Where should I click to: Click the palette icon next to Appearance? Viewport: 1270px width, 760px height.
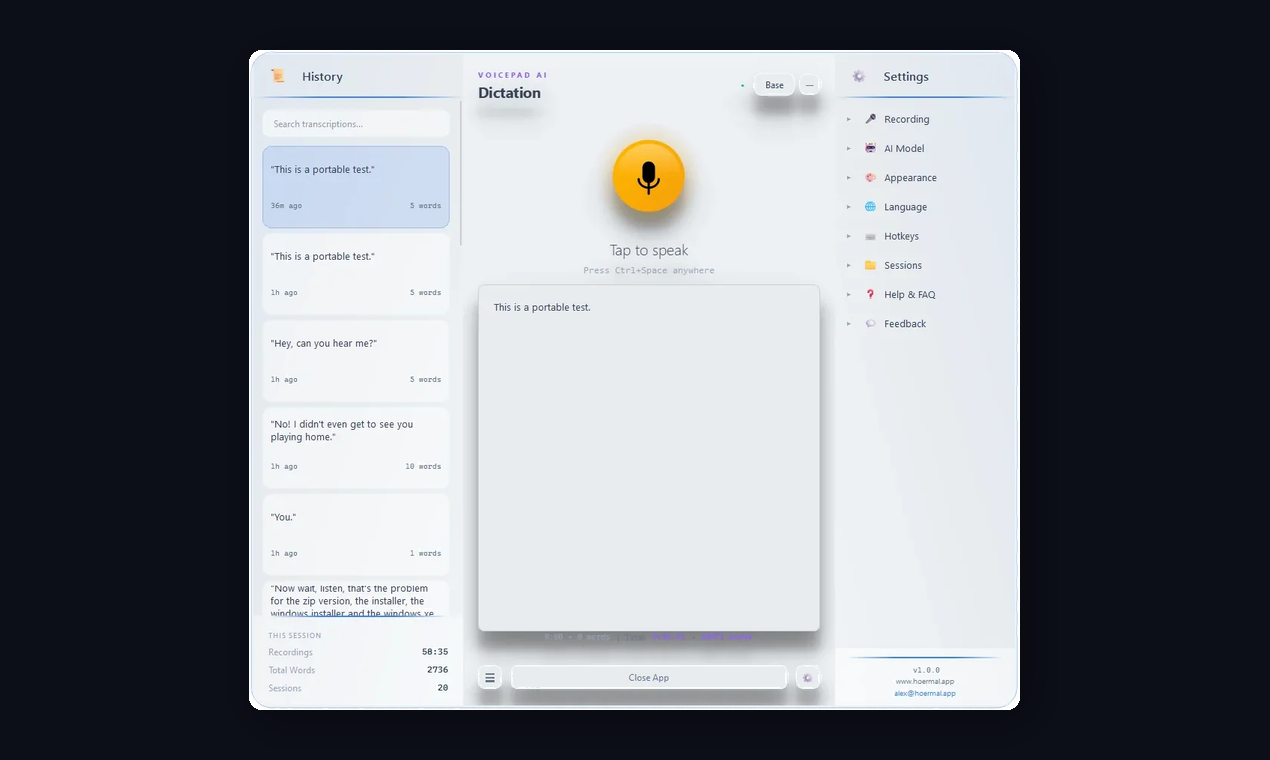click(871, 177)
